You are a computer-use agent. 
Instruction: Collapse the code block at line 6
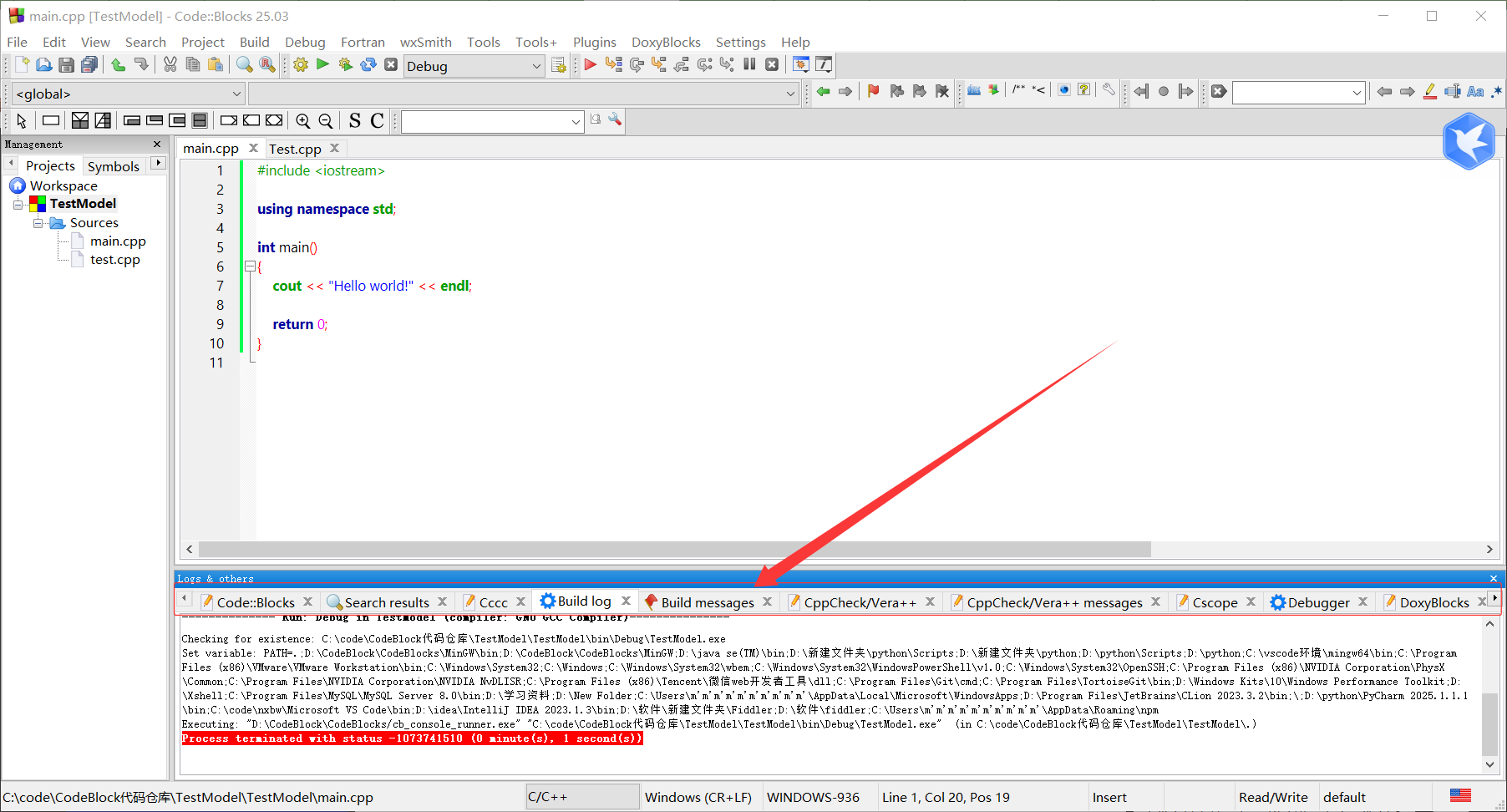point(251,266)
